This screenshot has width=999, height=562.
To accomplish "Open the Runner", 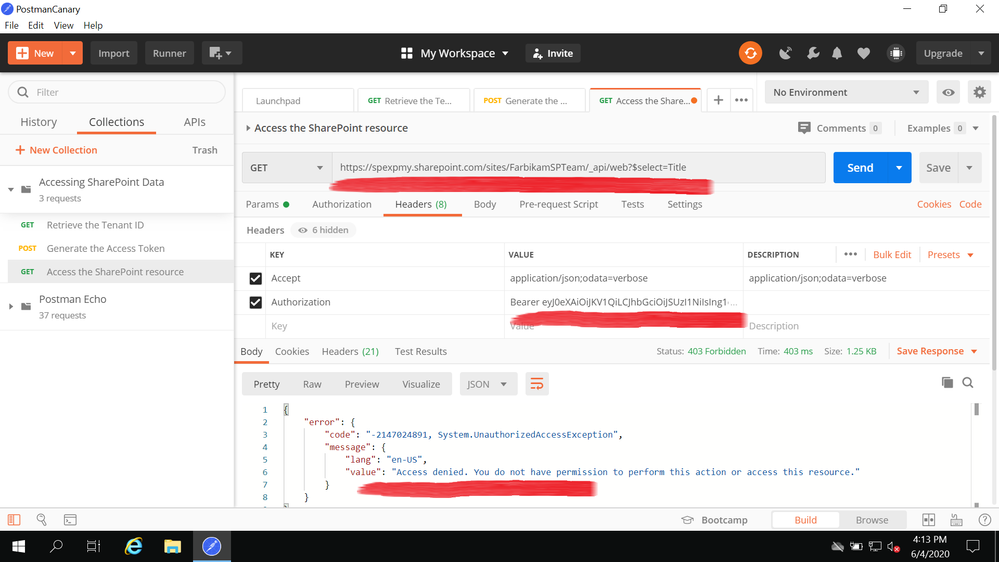I will click(169, 53).
